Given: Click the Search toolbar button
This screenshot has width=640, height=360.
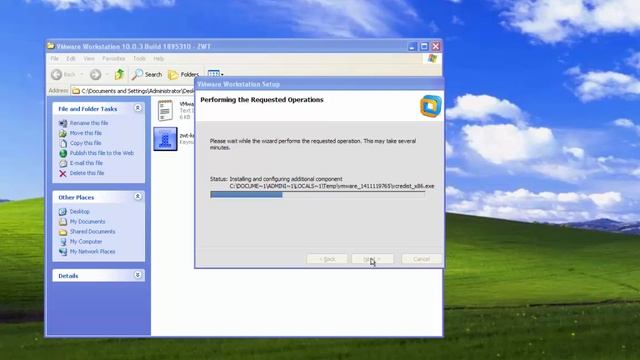Looking at the screenshot, I should [x=147, y=74].
